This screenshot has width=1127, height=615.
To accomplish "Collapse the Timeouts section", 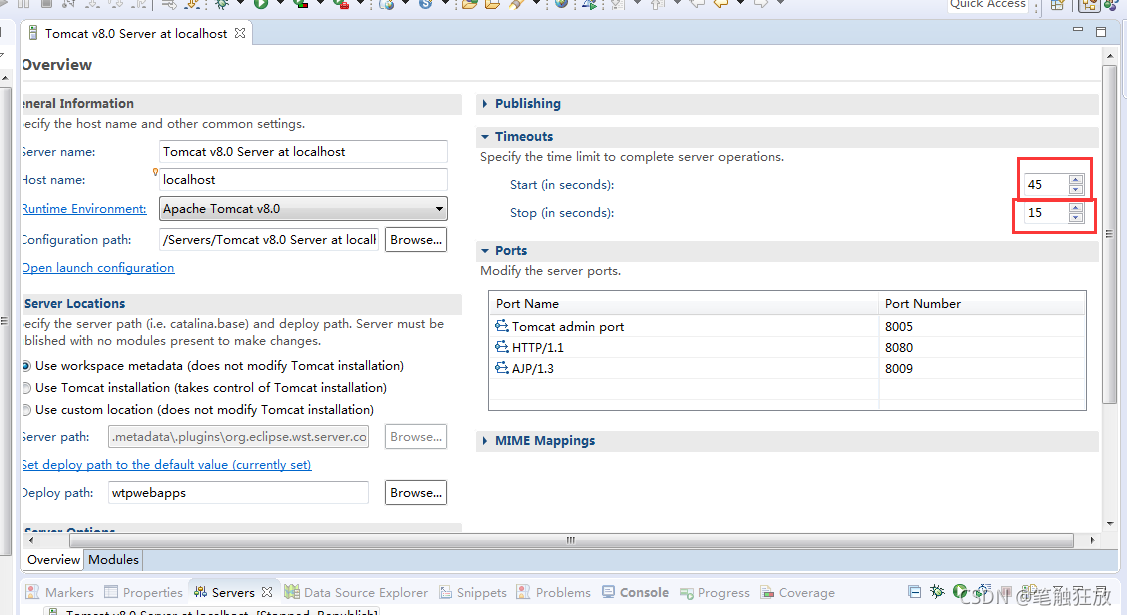I will point(485,137).
